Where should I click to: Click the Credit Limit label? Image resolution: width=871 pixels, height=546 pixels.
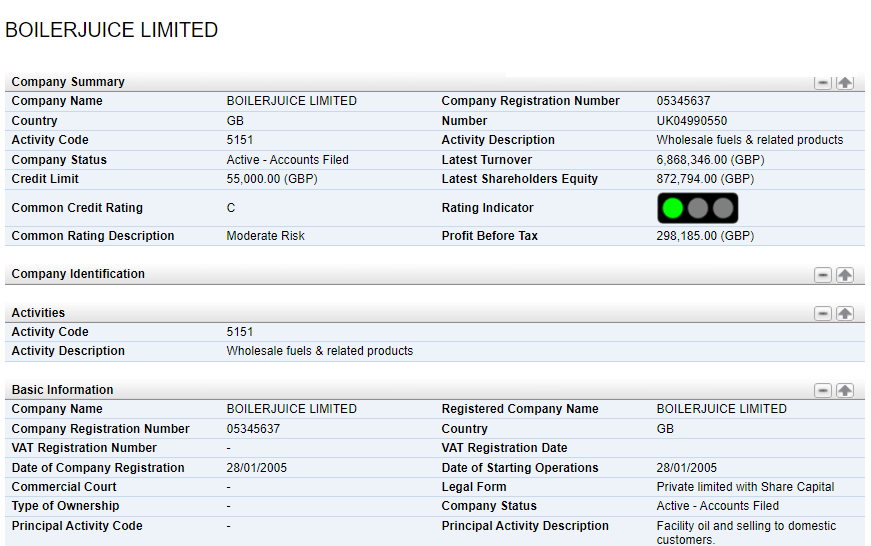click(45, 179)
